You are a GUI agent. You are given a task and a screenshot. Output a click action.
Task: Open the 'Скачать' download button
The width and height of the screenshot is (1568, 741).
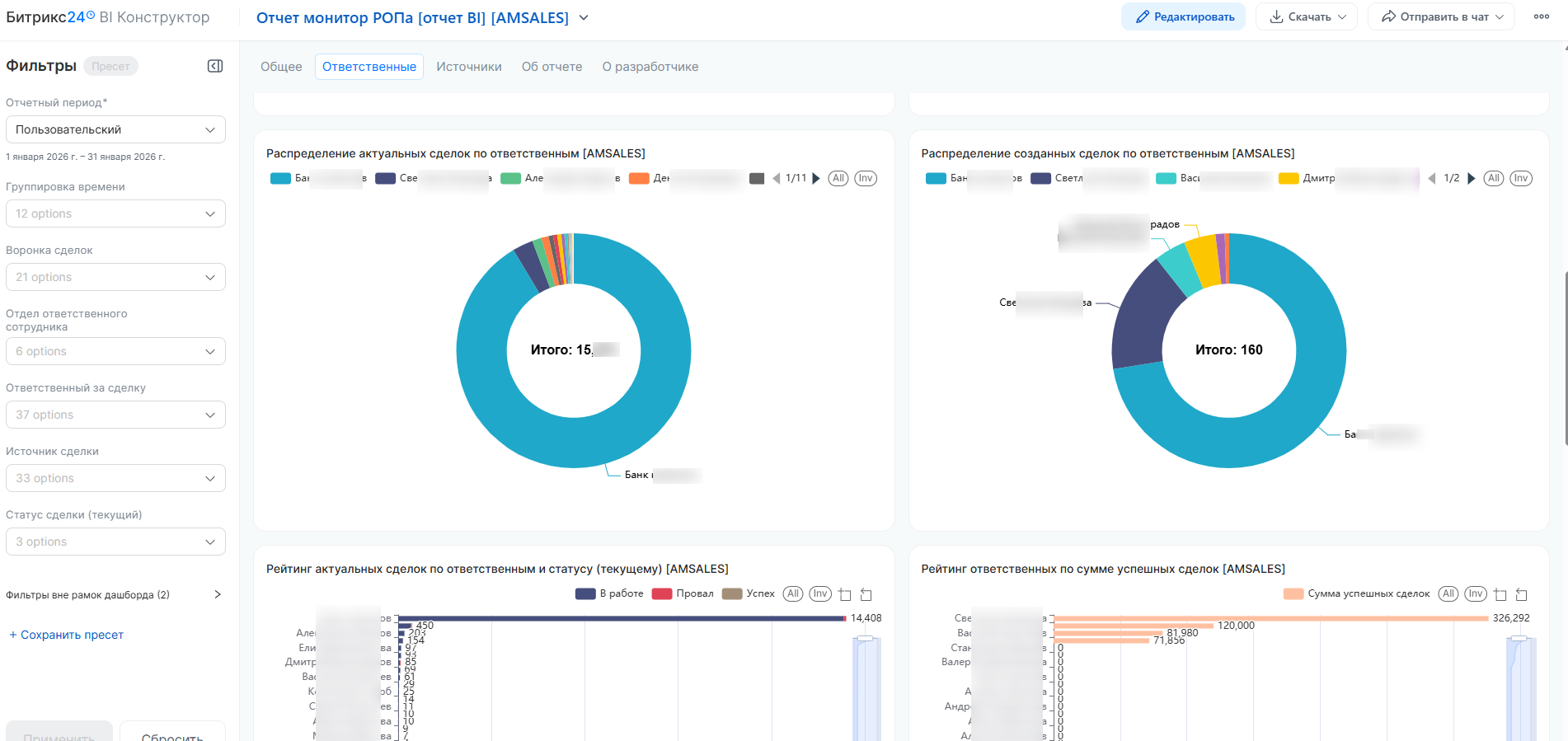click(1306, 16)
